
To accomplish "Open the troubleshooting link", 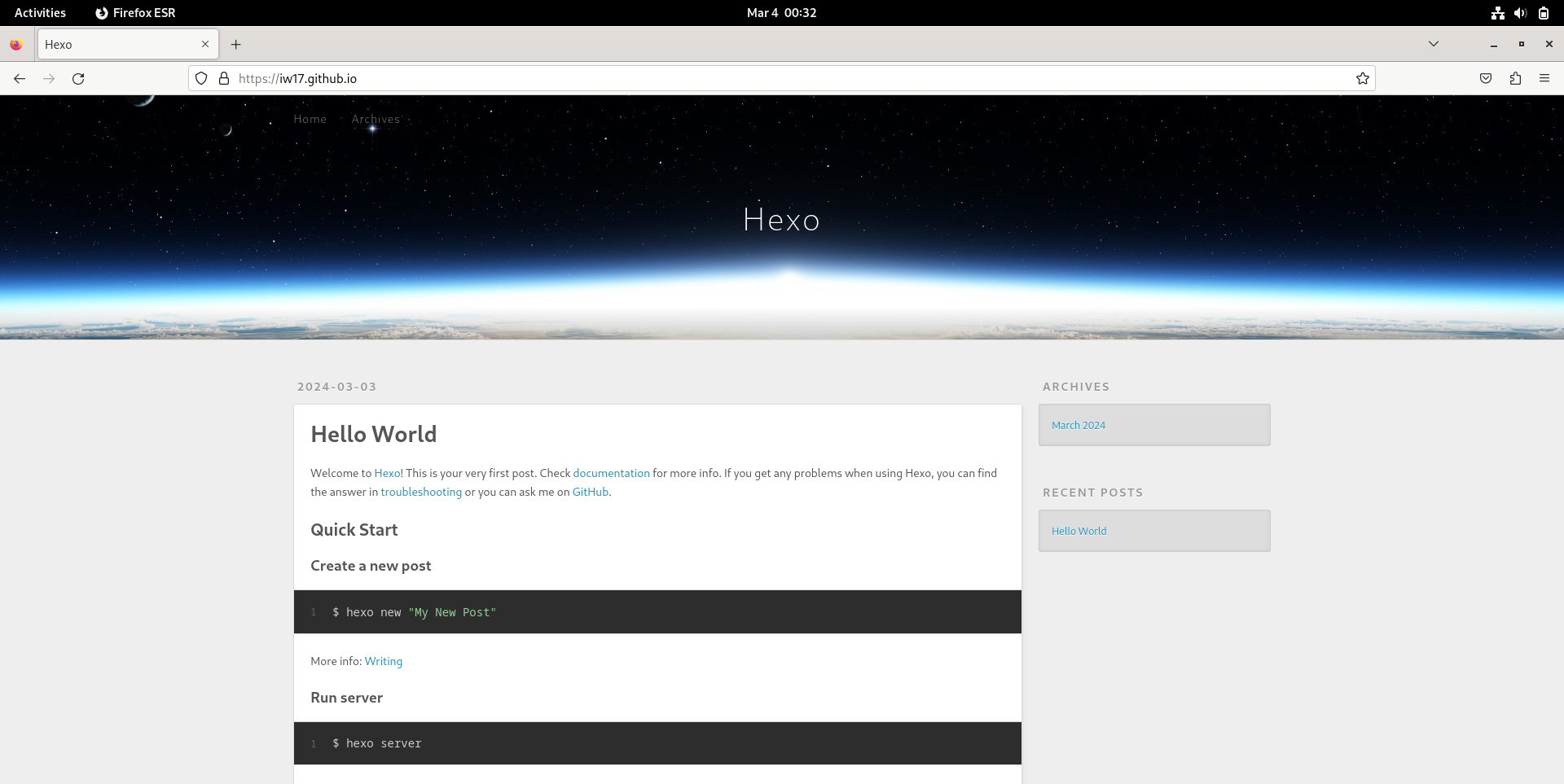I will (421, 492).
